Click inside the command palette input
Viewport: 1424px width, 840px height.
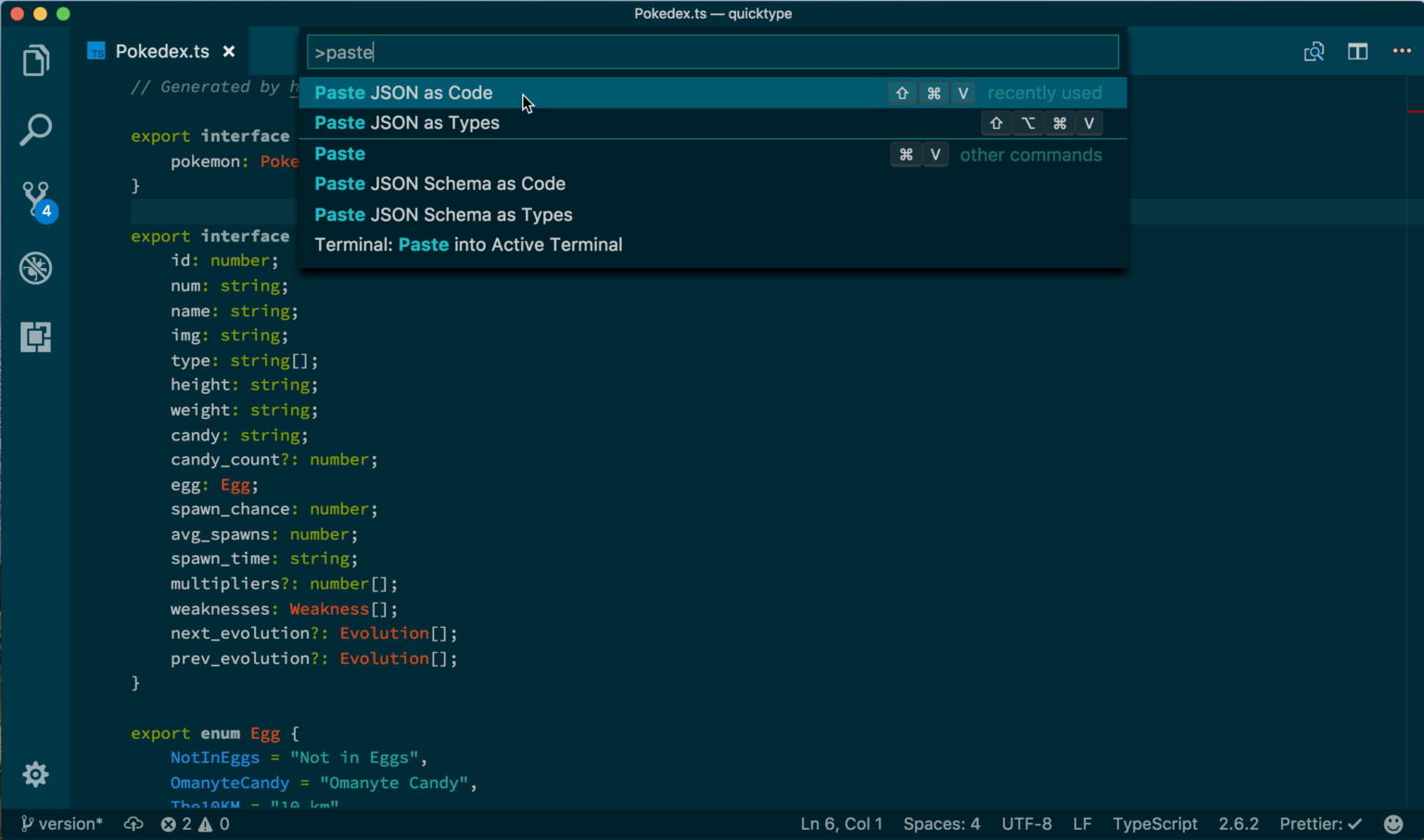click(x=712, y=52)
